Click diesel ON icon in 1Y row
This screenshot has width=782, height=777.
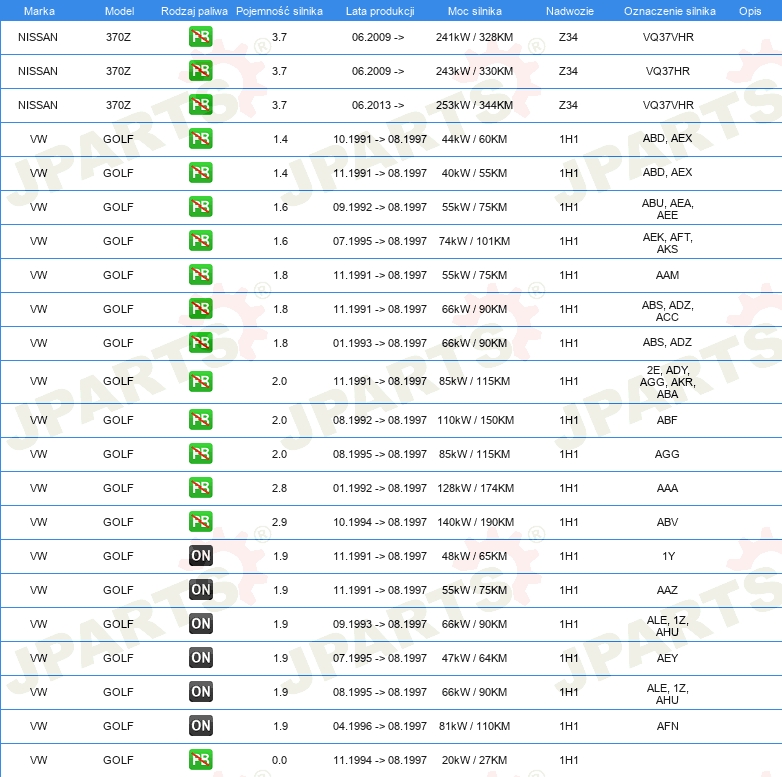pos(200,556)
